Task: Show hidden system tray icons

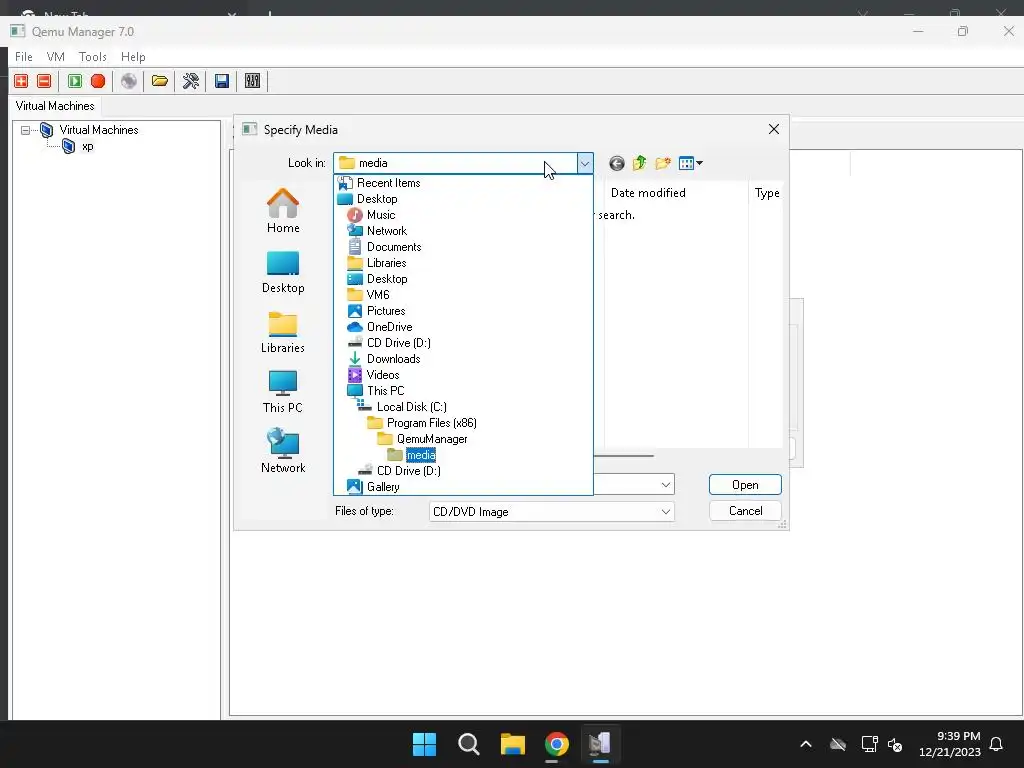Action: tap(806, 744)
